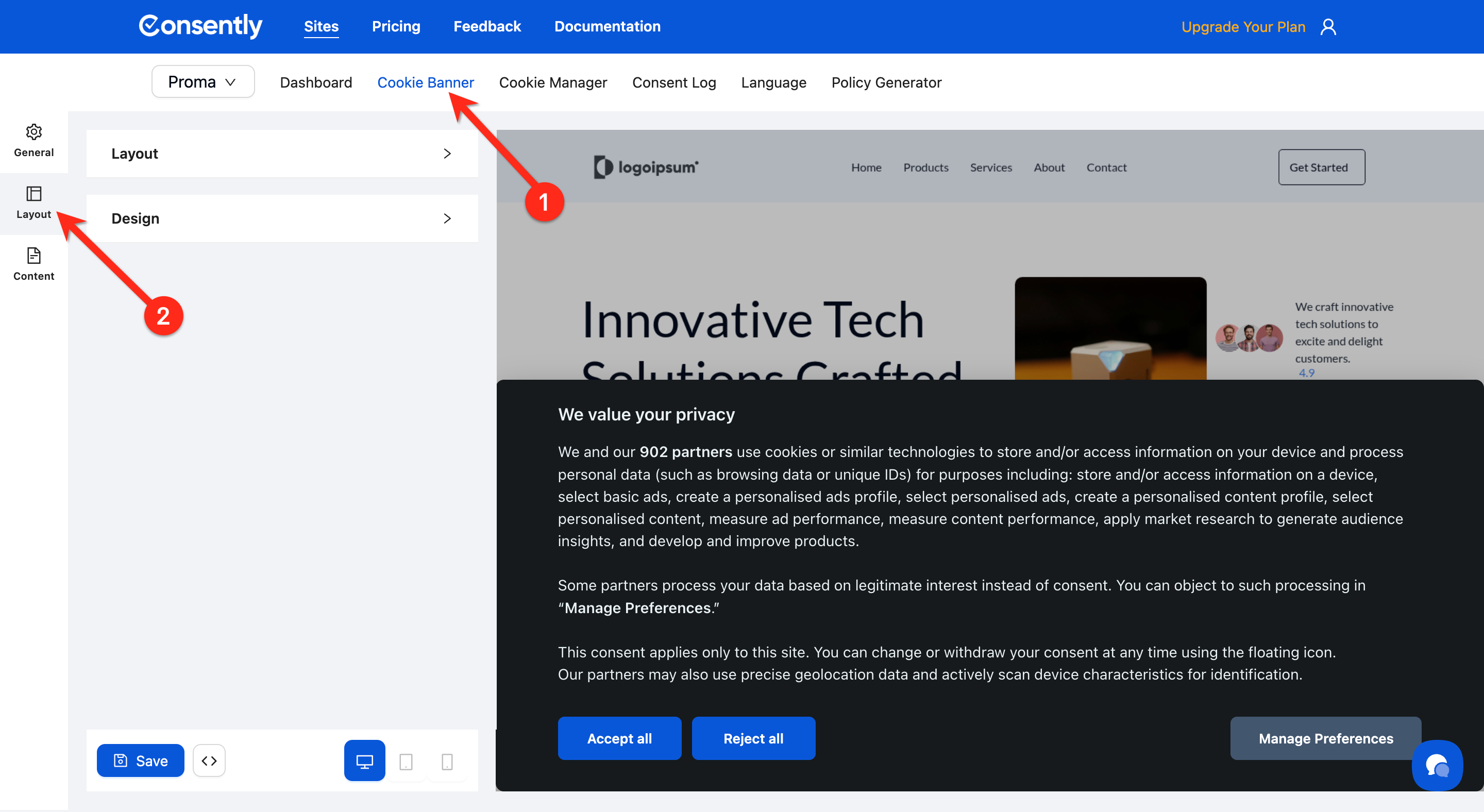
Task: Open the Proma site dropdown
Action: 203,82
